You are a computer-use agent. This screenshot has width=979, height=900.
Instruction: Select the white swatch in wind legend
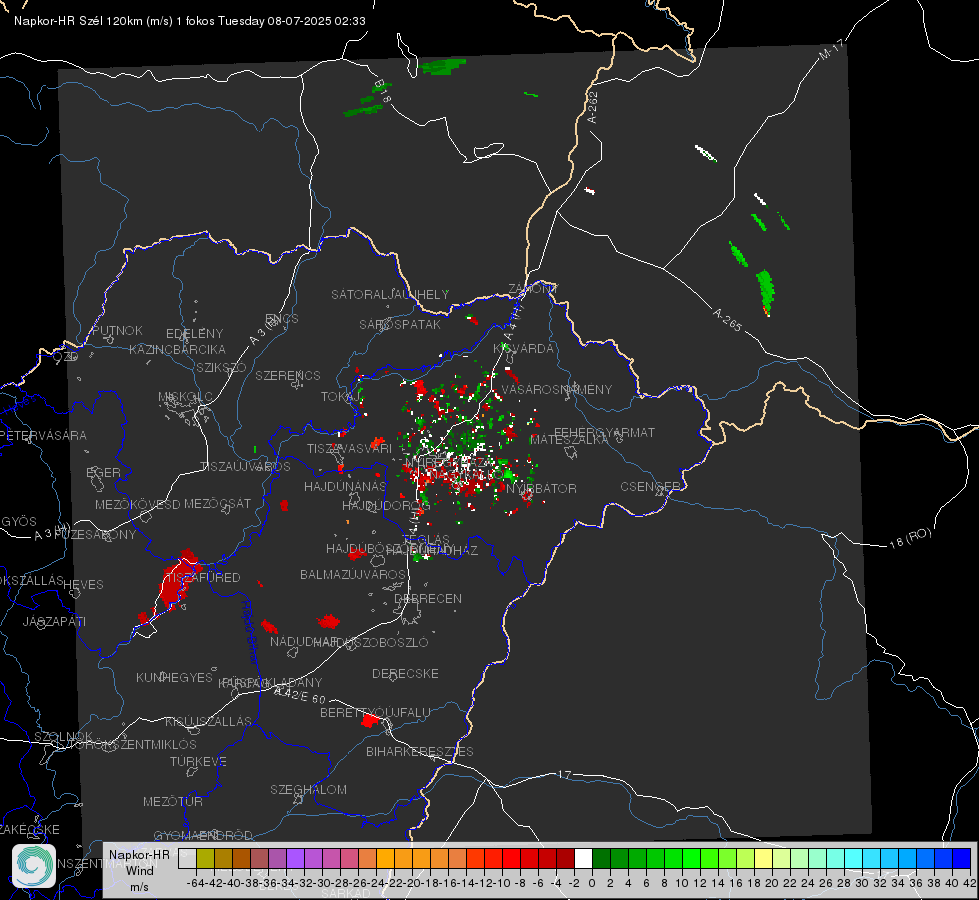coord(583,859)
